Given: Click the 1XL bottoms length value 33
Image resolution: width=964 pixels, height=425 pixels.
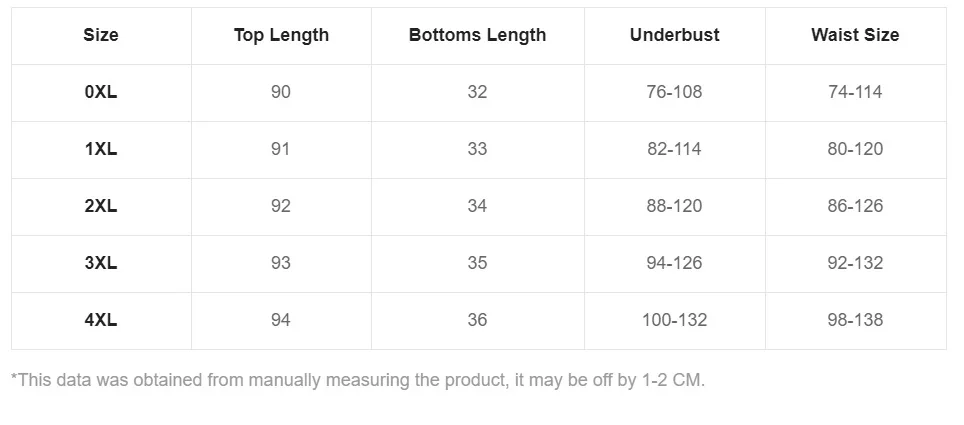Looking at the screenshot, I should pos(477,149).
